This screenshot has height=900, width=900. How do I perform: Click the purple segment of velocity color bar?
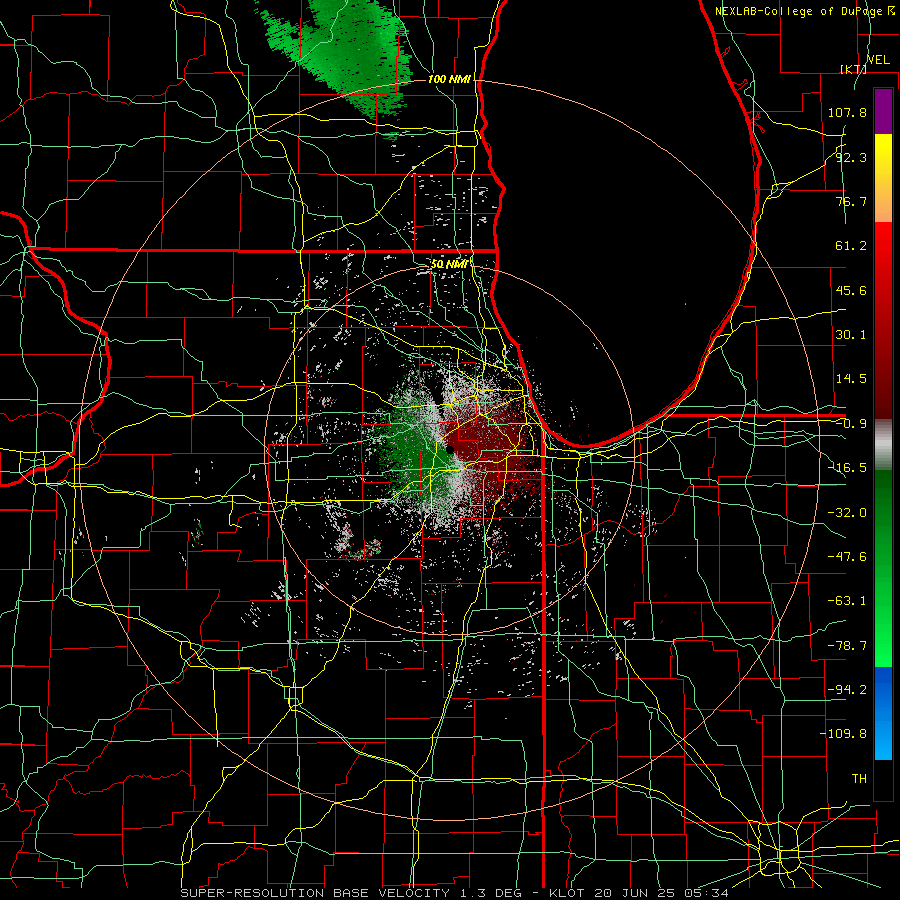[883, 111]
